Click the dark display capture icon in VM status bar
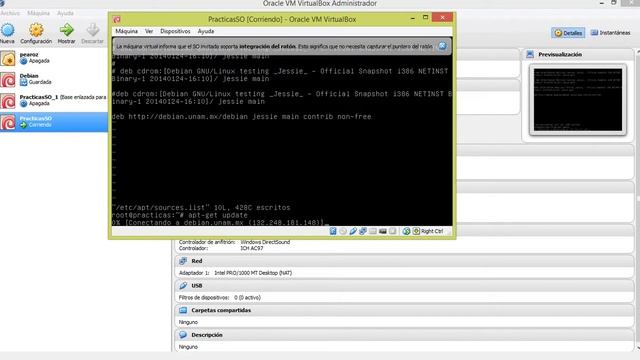This screenshot has height=360, width=640. point(382,231)
